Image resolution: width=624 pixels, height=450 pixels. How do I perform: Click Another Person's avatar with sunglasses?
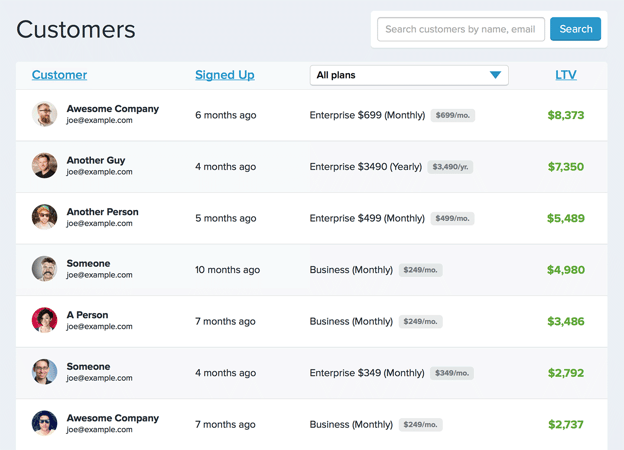[x=44, y=218]
